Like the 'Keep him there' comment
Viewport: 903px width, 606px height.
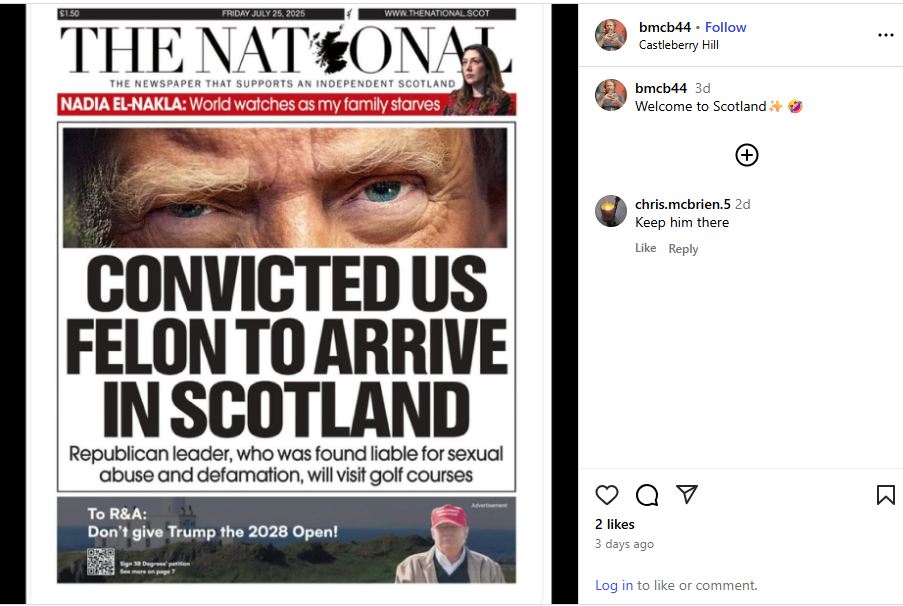tap(646, 248)
